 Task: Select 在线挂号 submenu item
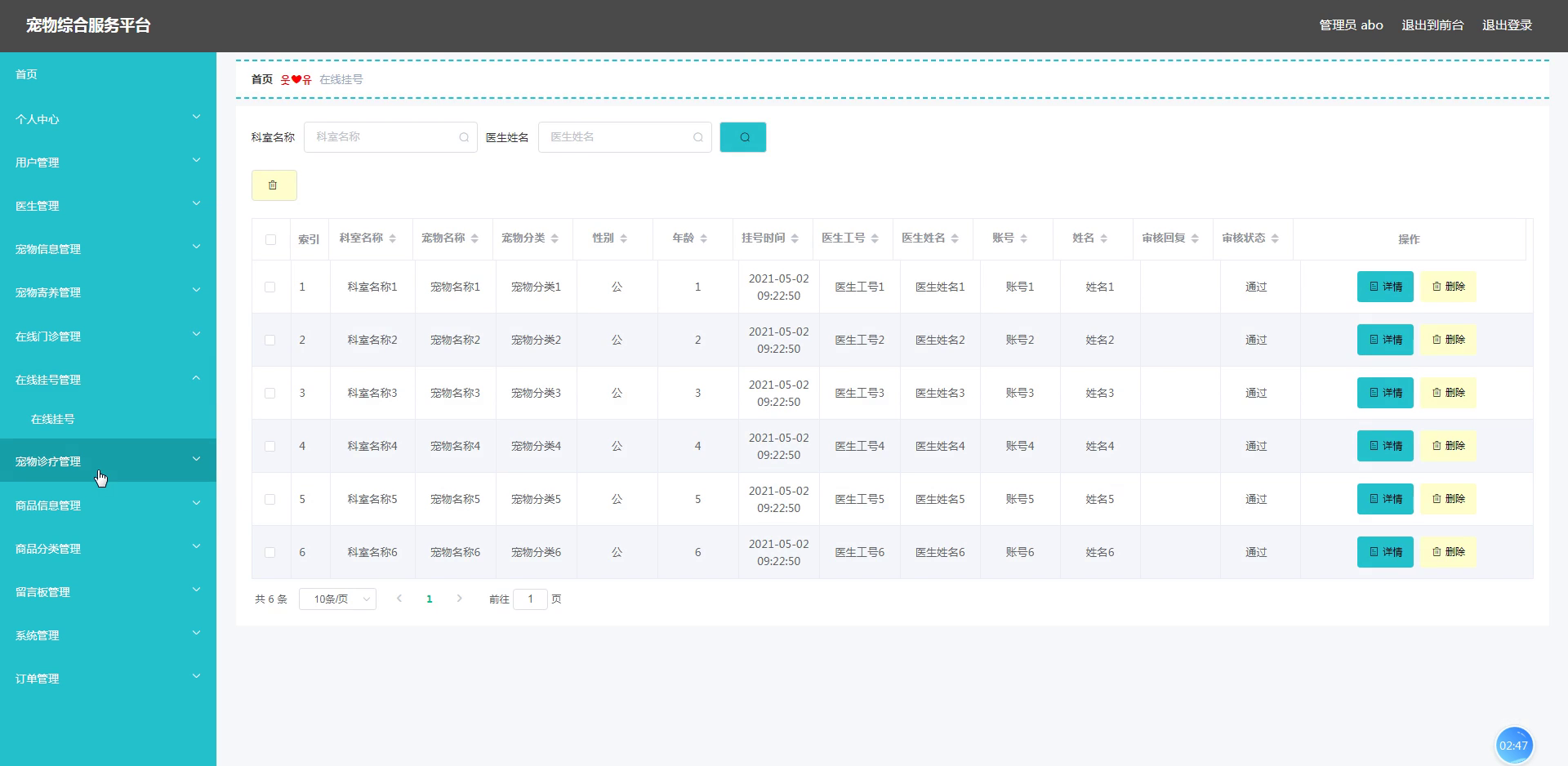[108, 419]
